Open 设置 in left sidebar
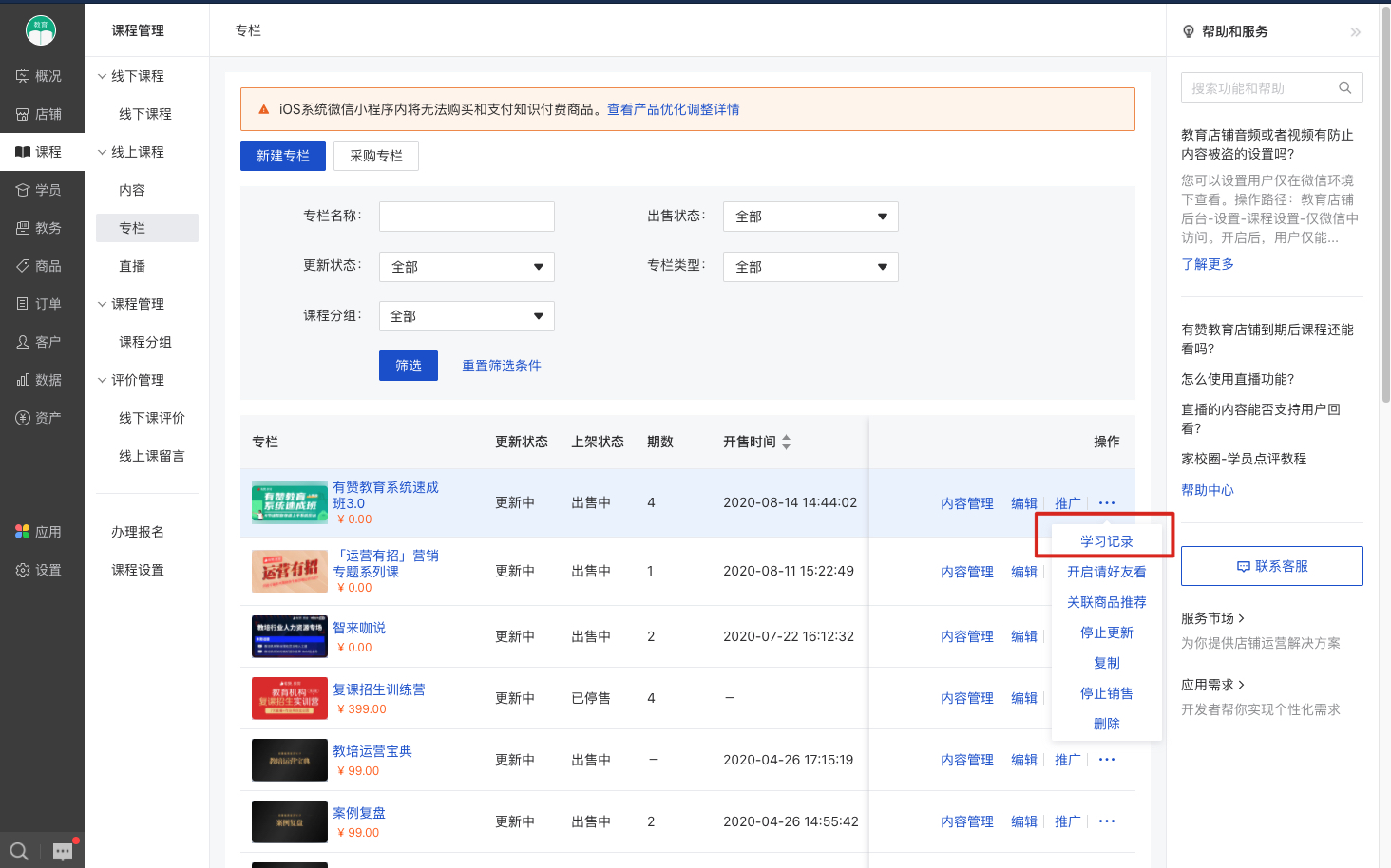The width and height of the screenshot is (1391, 868). [x=39, y=570]
